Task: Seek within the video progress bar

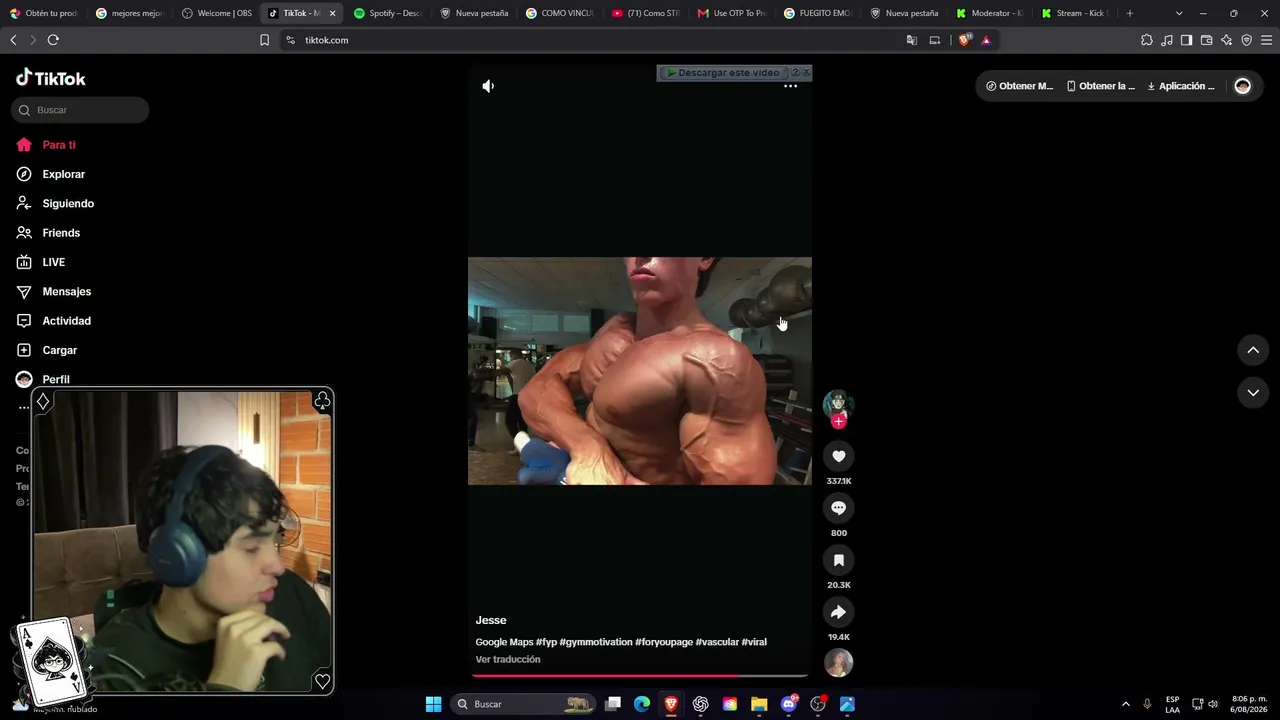Action: 640,676
